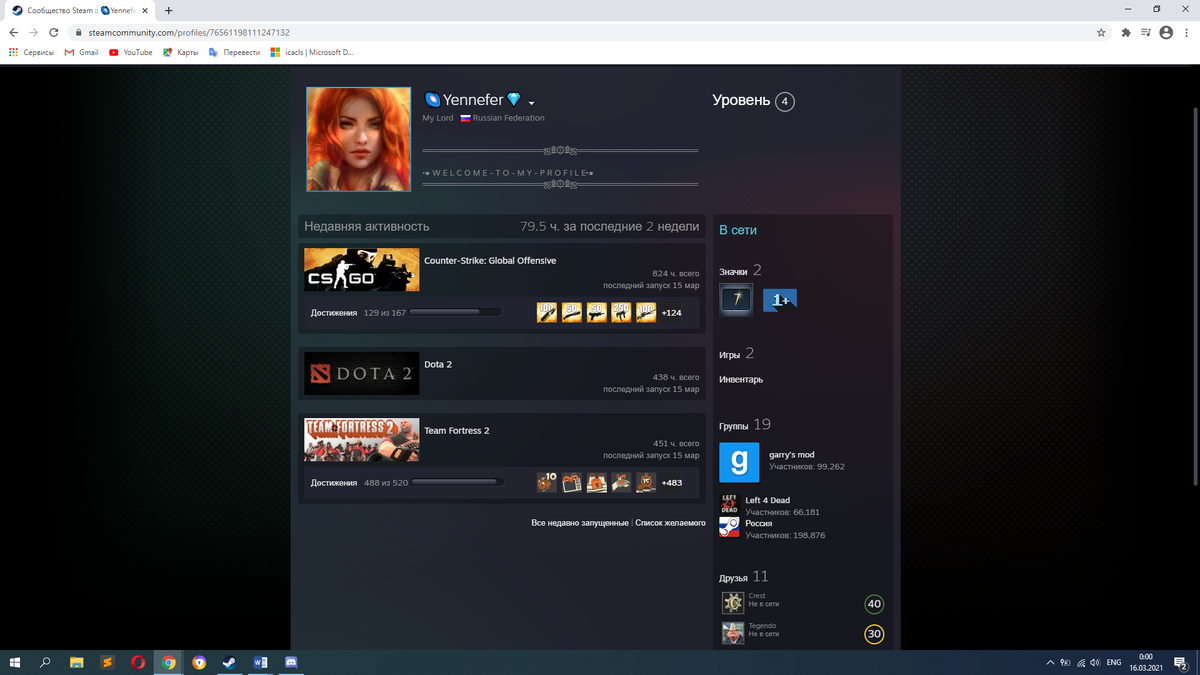
Task: Click Crest's level 40 badge
Action: pyautogui.click(x=874, y=604)
